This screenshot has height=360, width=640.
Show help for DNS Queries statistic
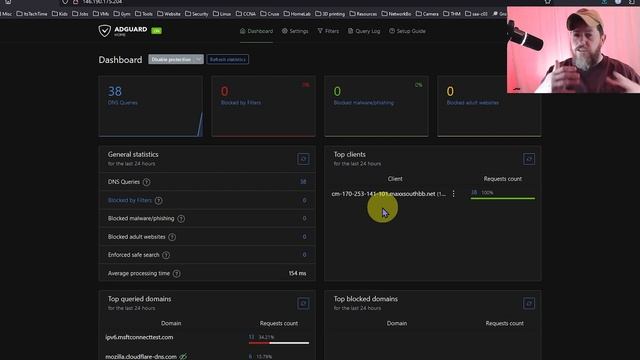(147, 182)
